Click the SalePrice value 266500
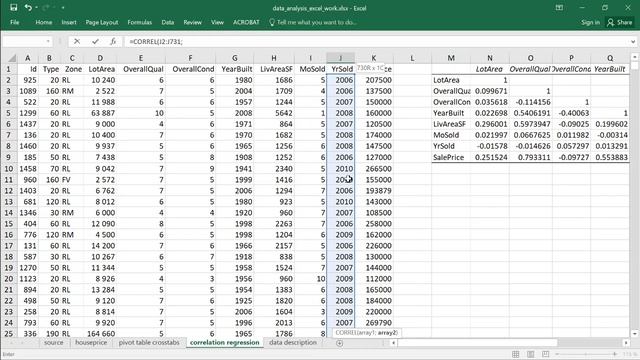Image resolution: width=640 pixels, height=360 pixels. point(374,169)
